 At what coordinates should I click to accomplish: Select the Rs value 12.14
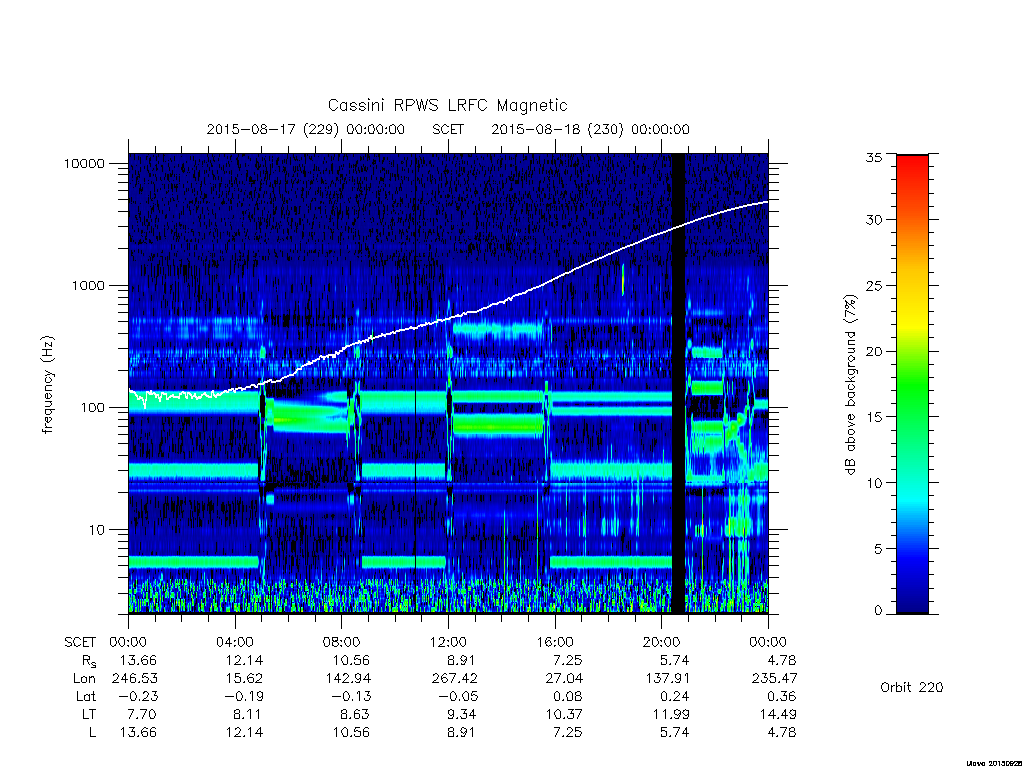pyautogui.click(x=244, y=661)
